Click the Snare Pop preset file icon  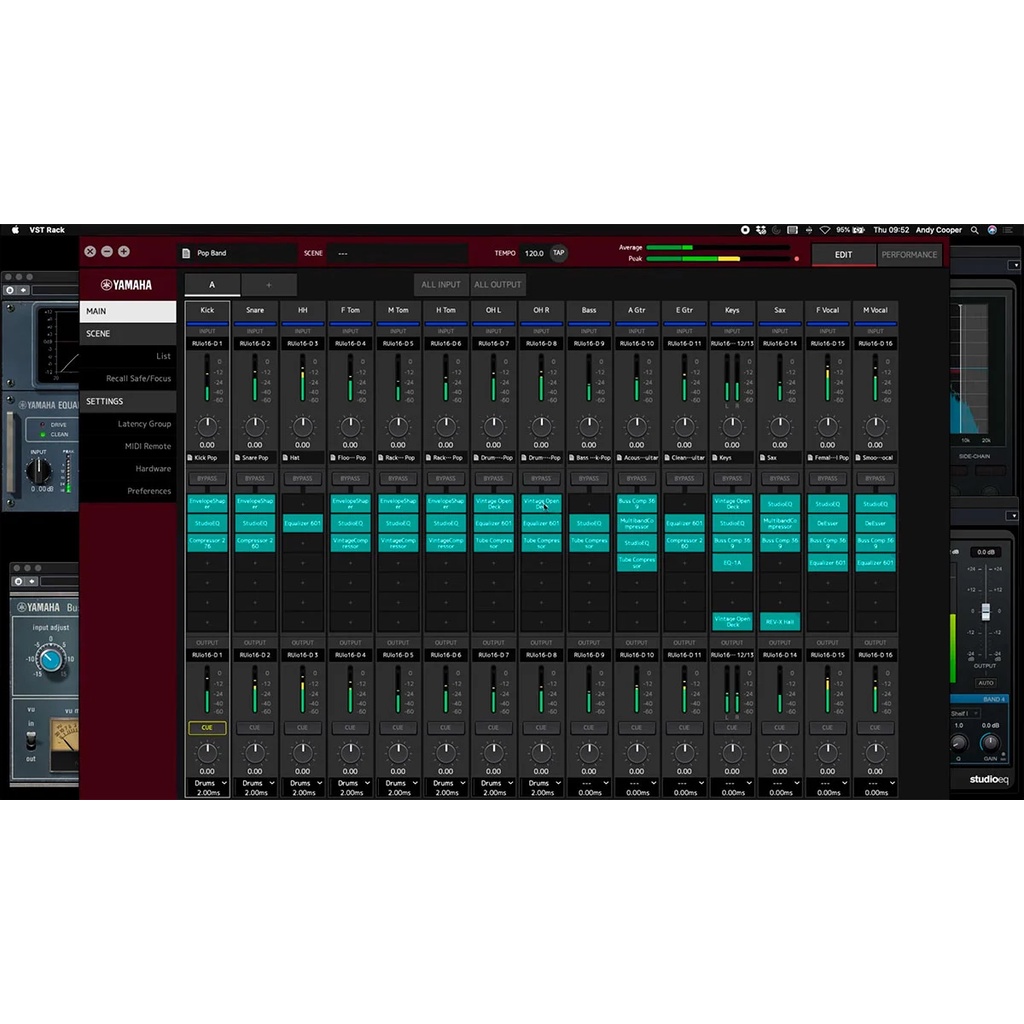(238, 458)
